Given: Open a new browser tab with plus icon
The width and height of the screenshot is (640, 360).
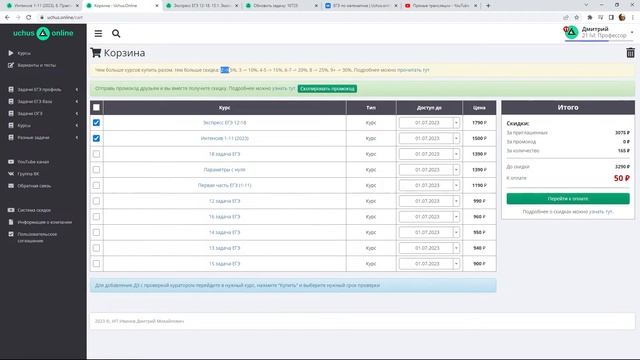Looking at the screenshot, I should coord(488,6).
